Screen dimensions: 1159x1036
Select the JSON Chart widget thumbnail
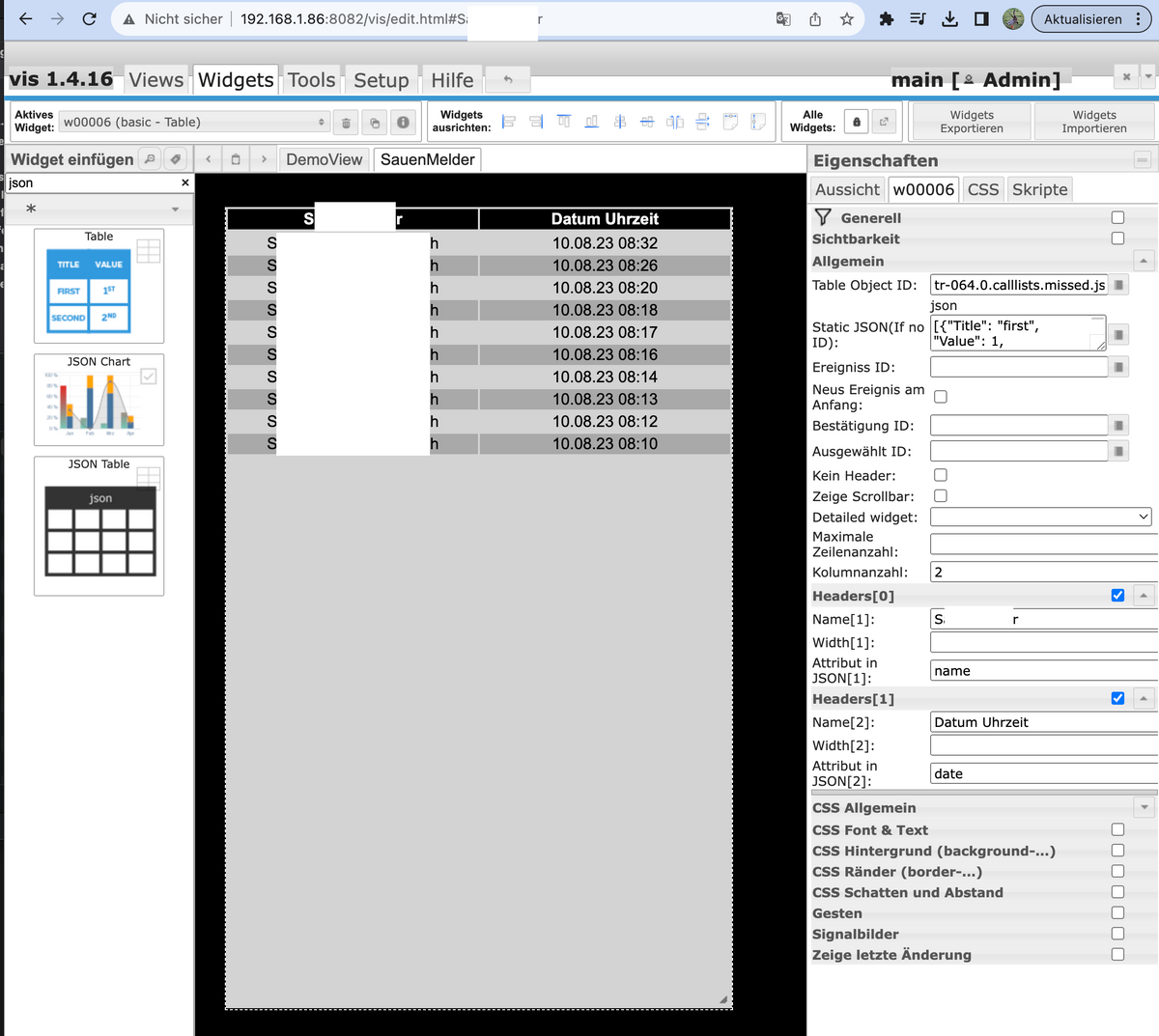coord(99,400)
